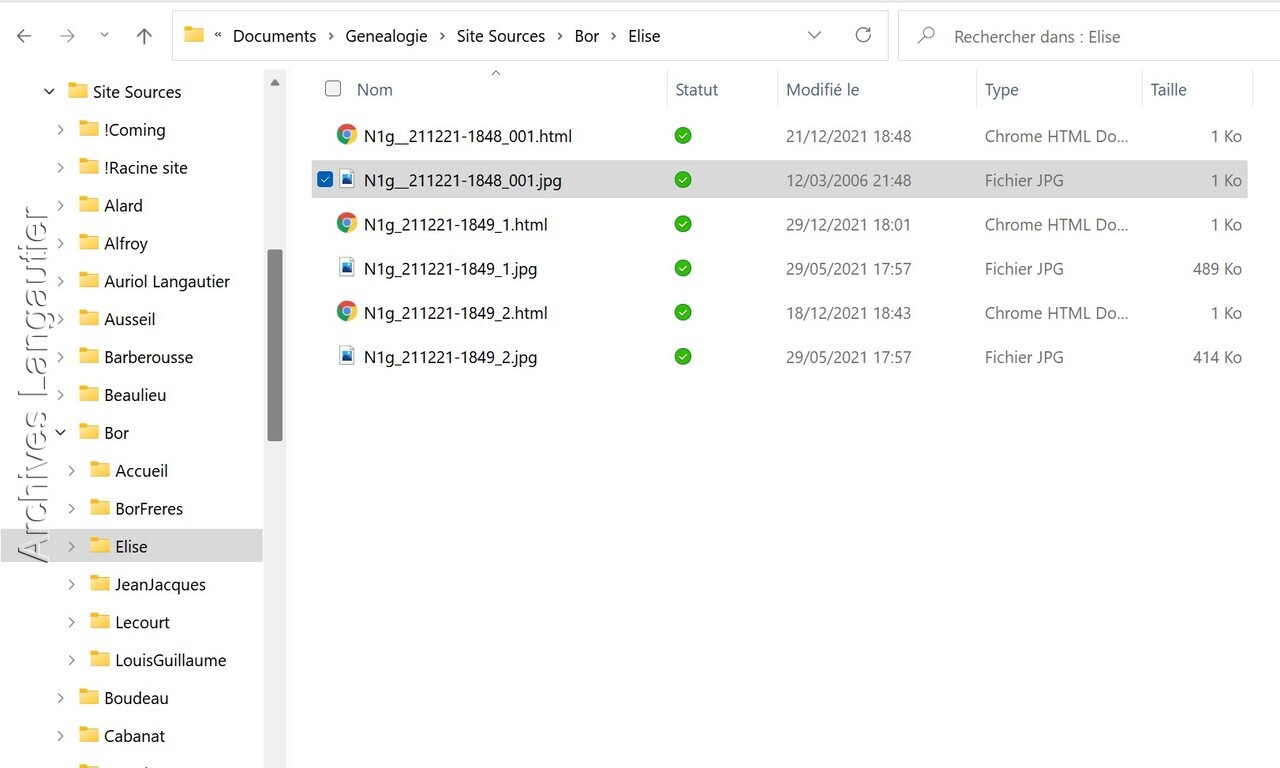Uncheck the N1g__211221-1848_001.jpg checkbox
The width and height of the screenshot is (1280, 768).
tap(325, 180)
